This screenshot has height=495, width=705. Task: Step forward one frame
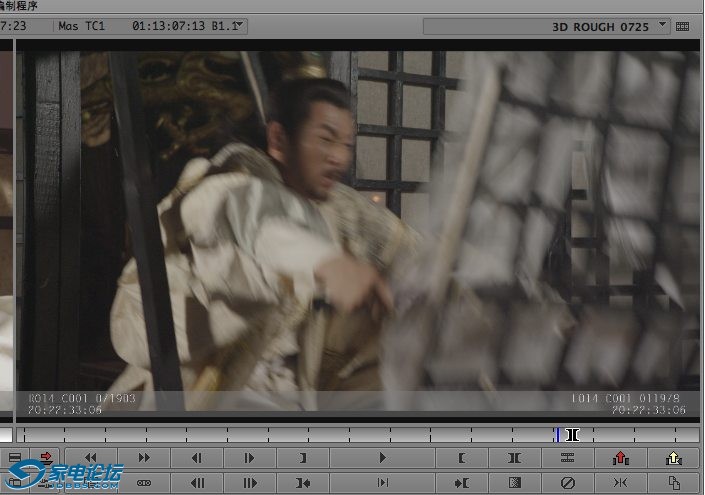tap(249, 458)
